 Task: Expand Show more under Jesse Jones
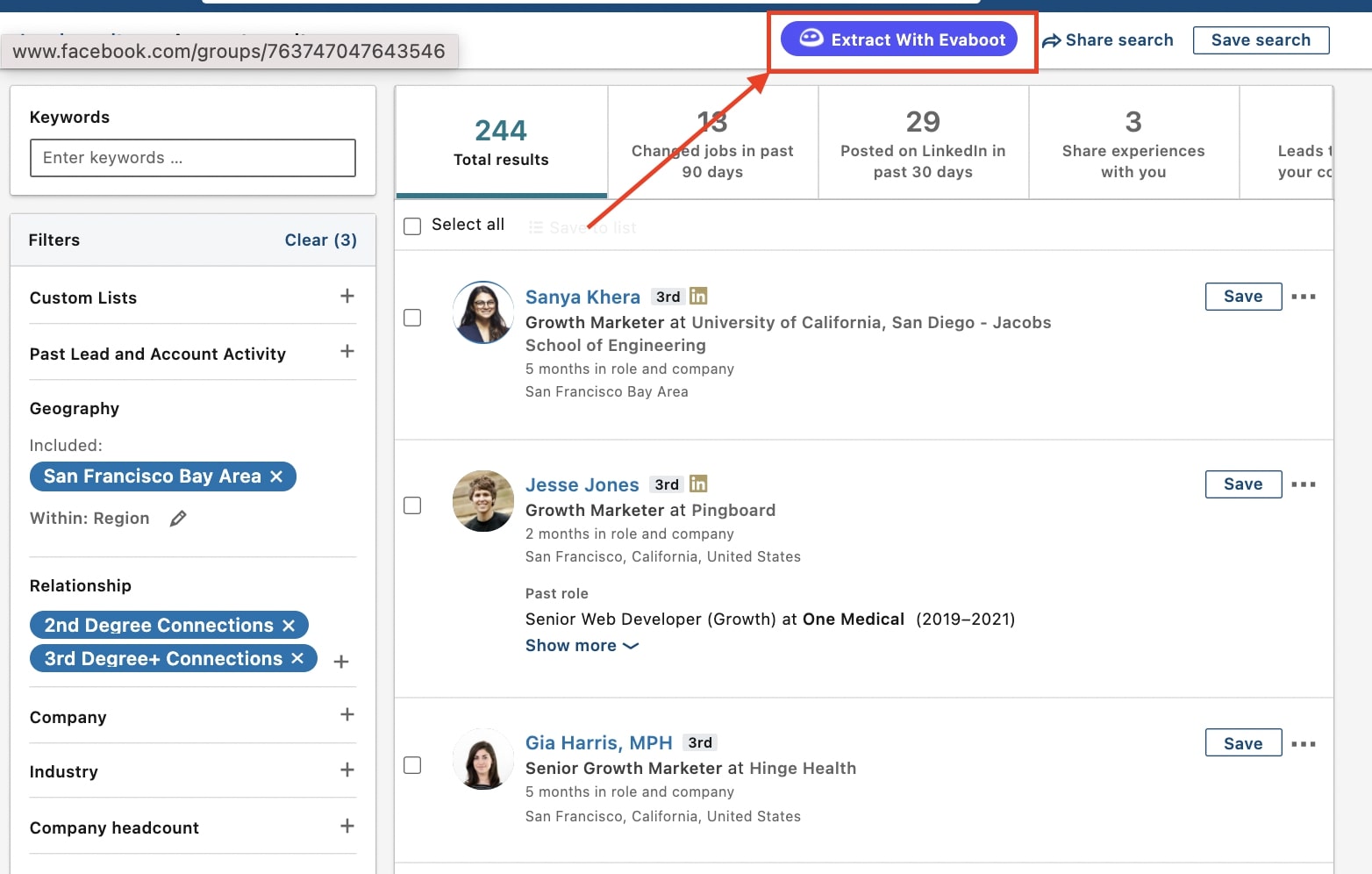582,646
